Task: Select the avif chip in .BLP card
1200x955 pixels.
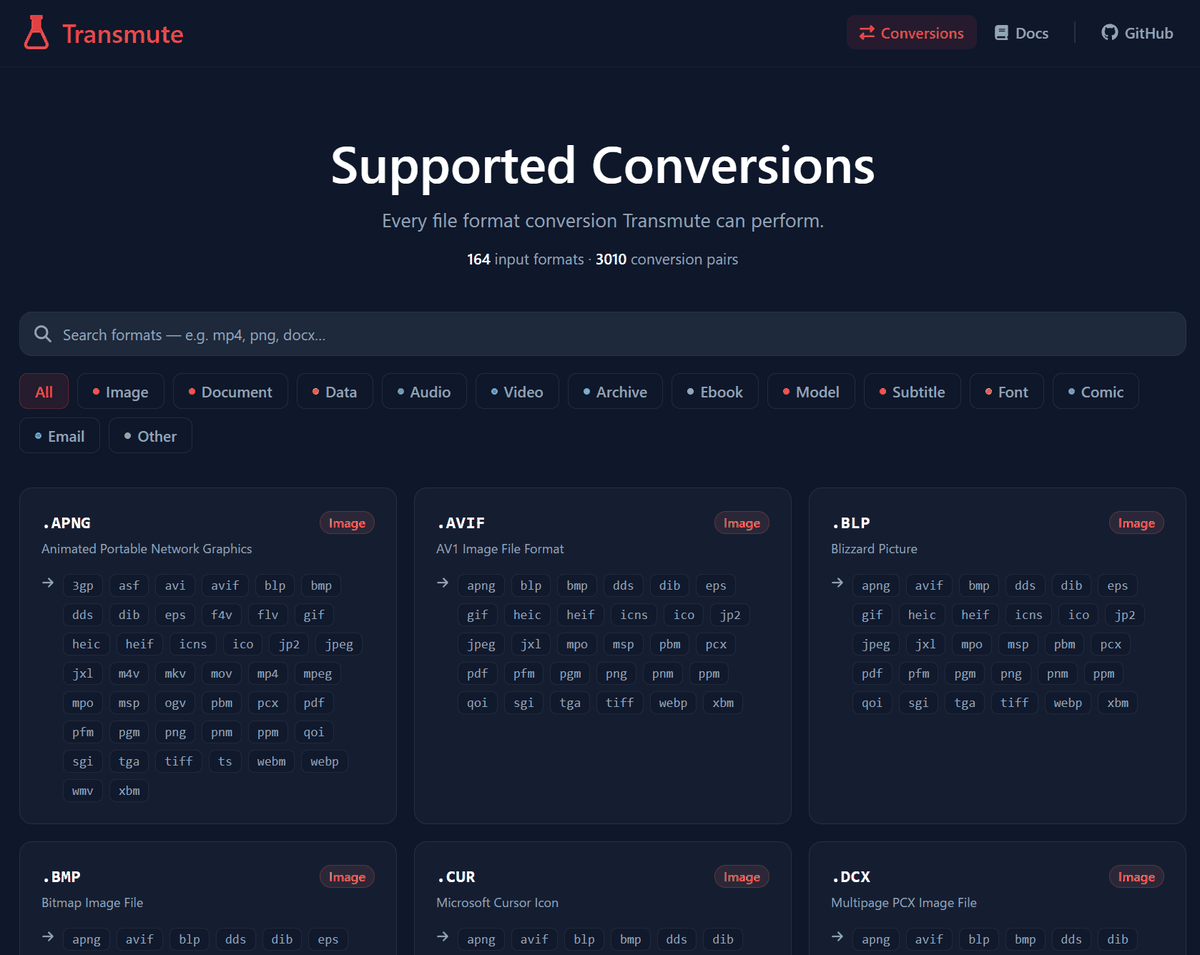Action: pos(929,586)
